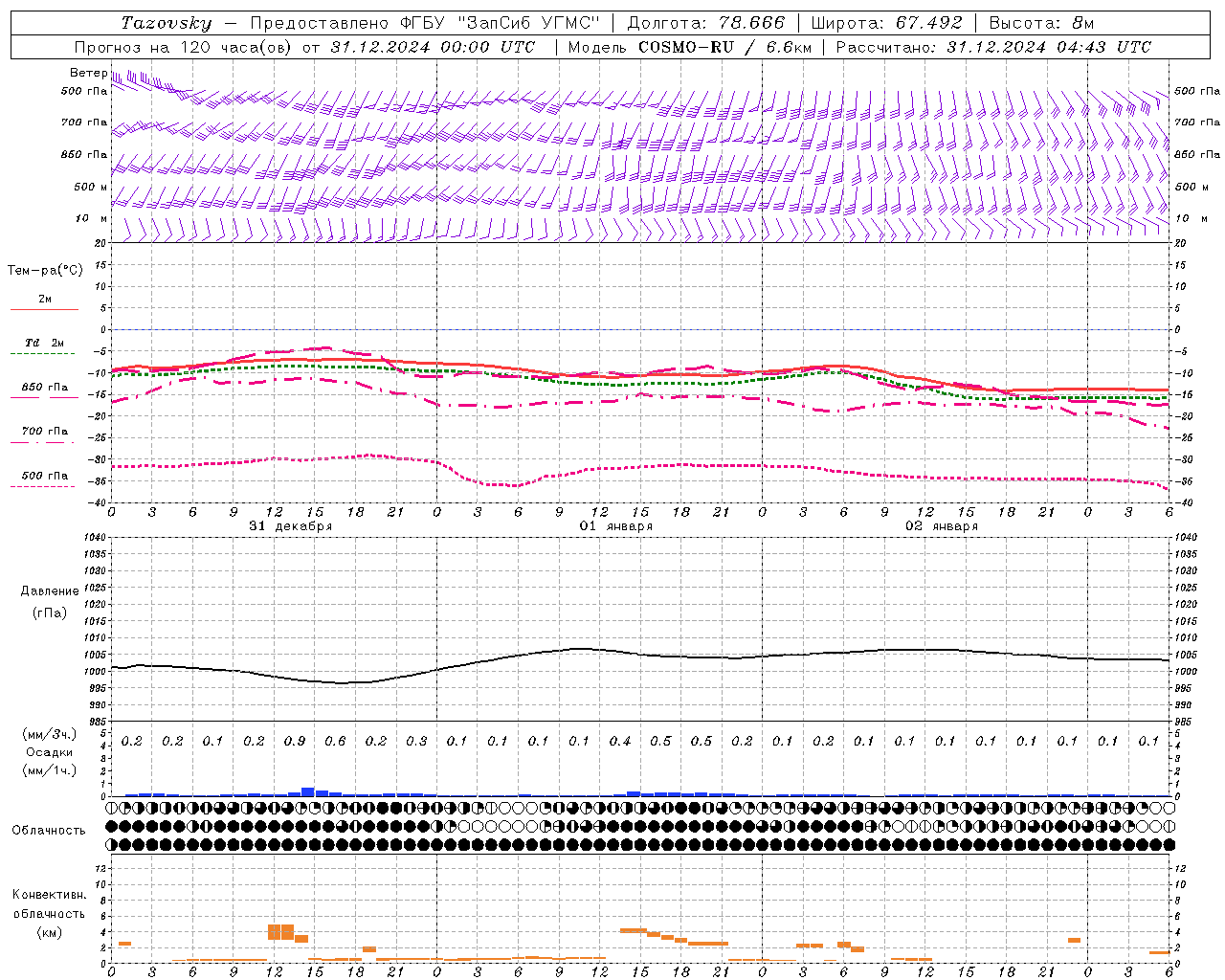1225x980 pixels.
Task: Click the Тем-ра(°C) temperature axis title
Action: pos(45,271)
